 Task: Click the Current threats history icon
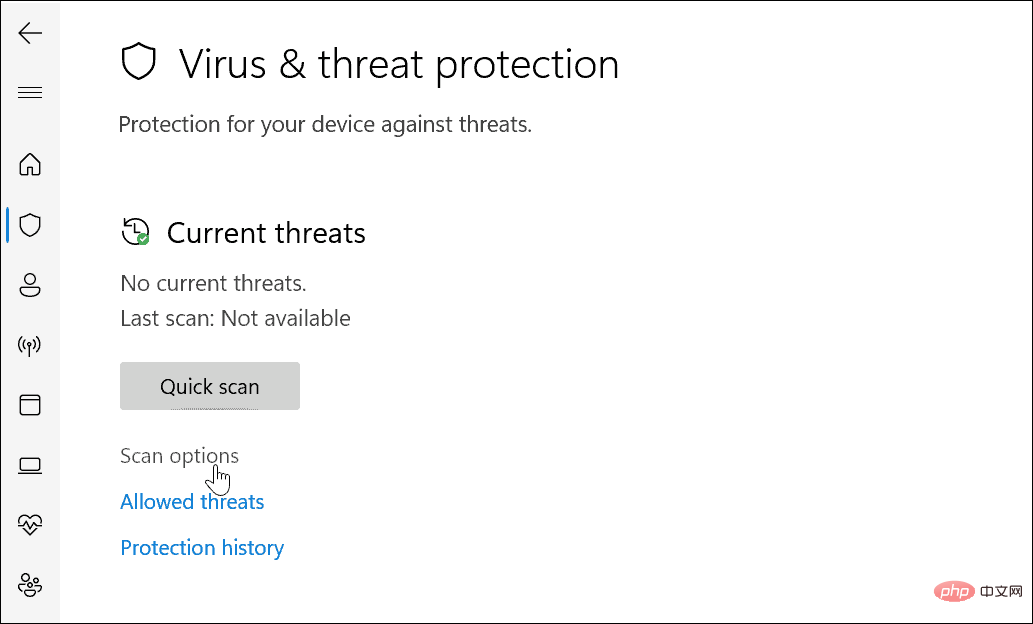[134, 231]
